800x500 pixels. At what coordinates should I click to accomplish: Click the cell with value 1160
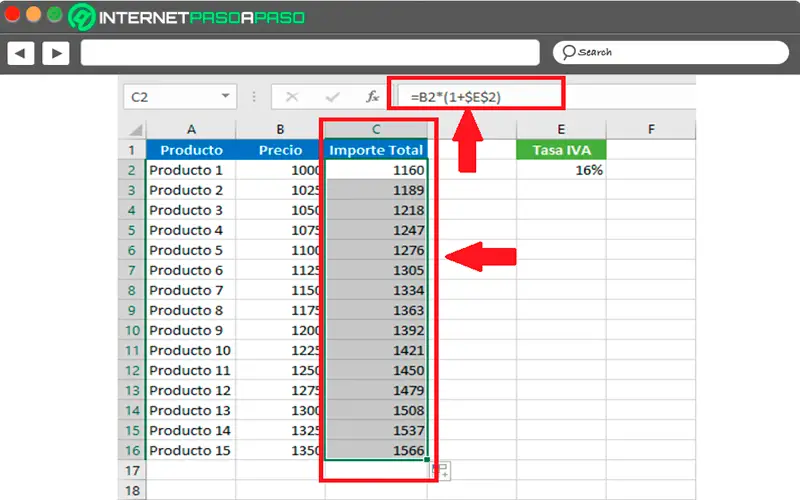pos(376,170)
